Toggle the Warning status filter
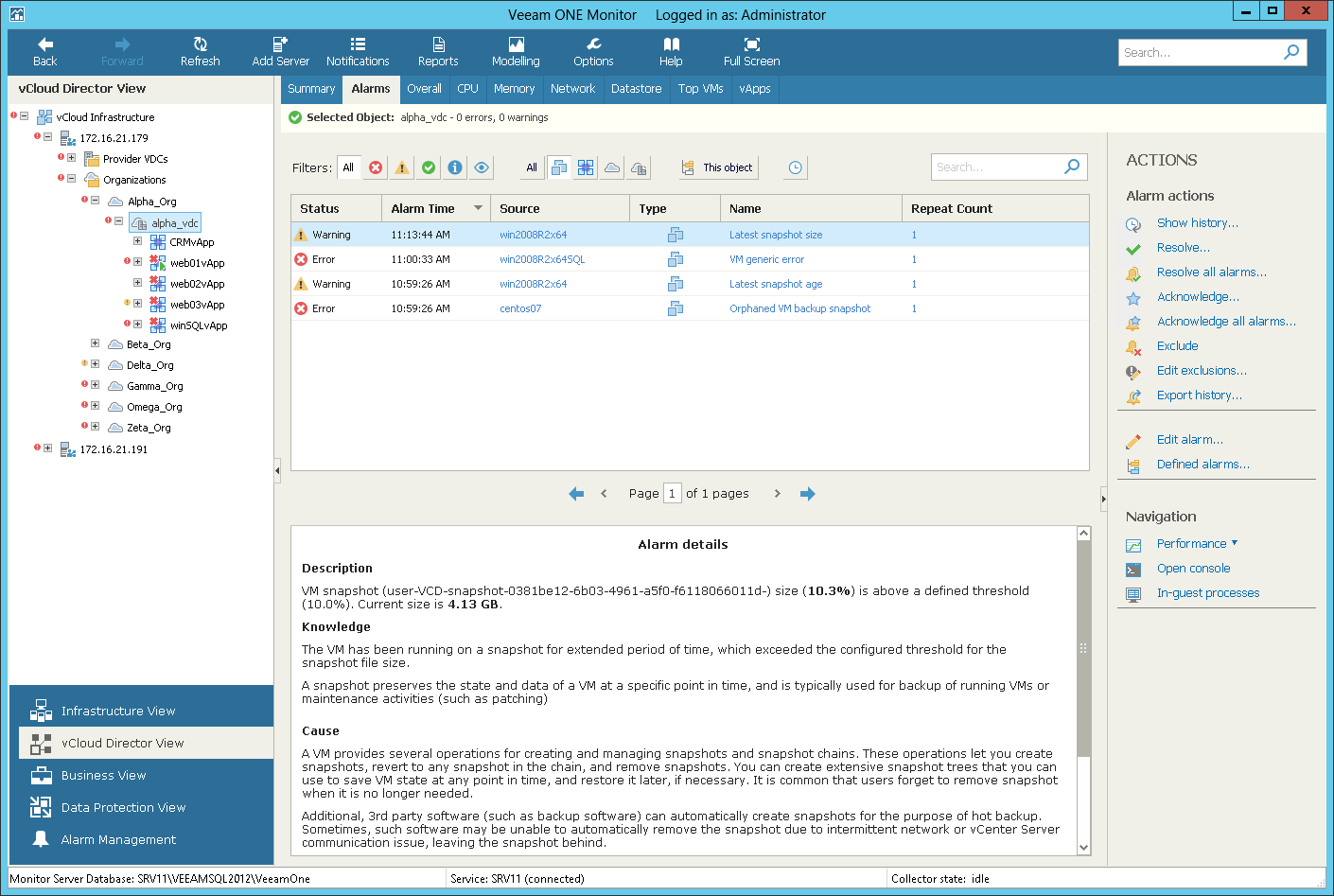Viewport: 1334px width, 896px height. 402,167
